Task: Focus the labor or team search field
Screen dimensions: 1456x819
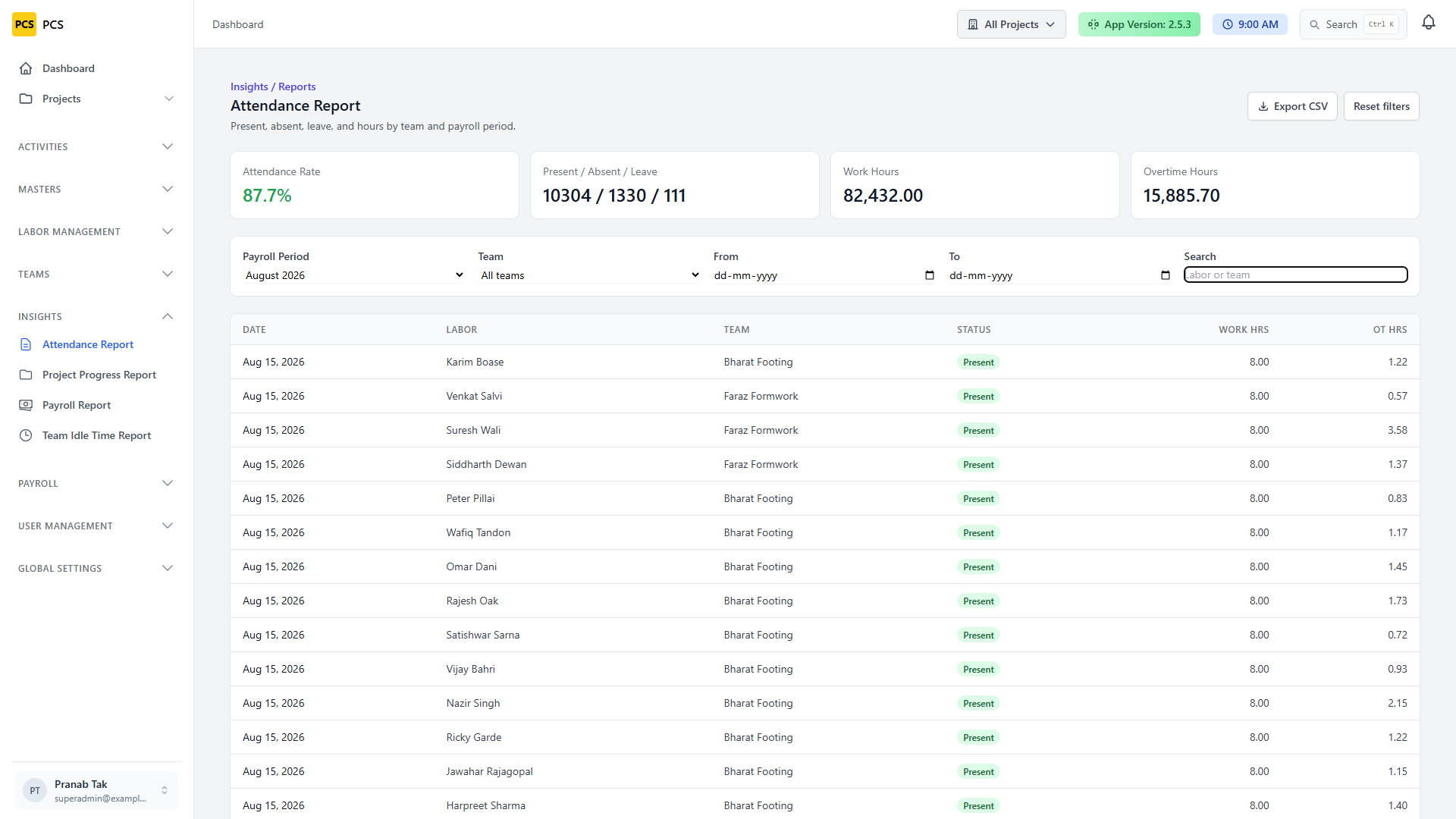Action: click(1295, 275)
